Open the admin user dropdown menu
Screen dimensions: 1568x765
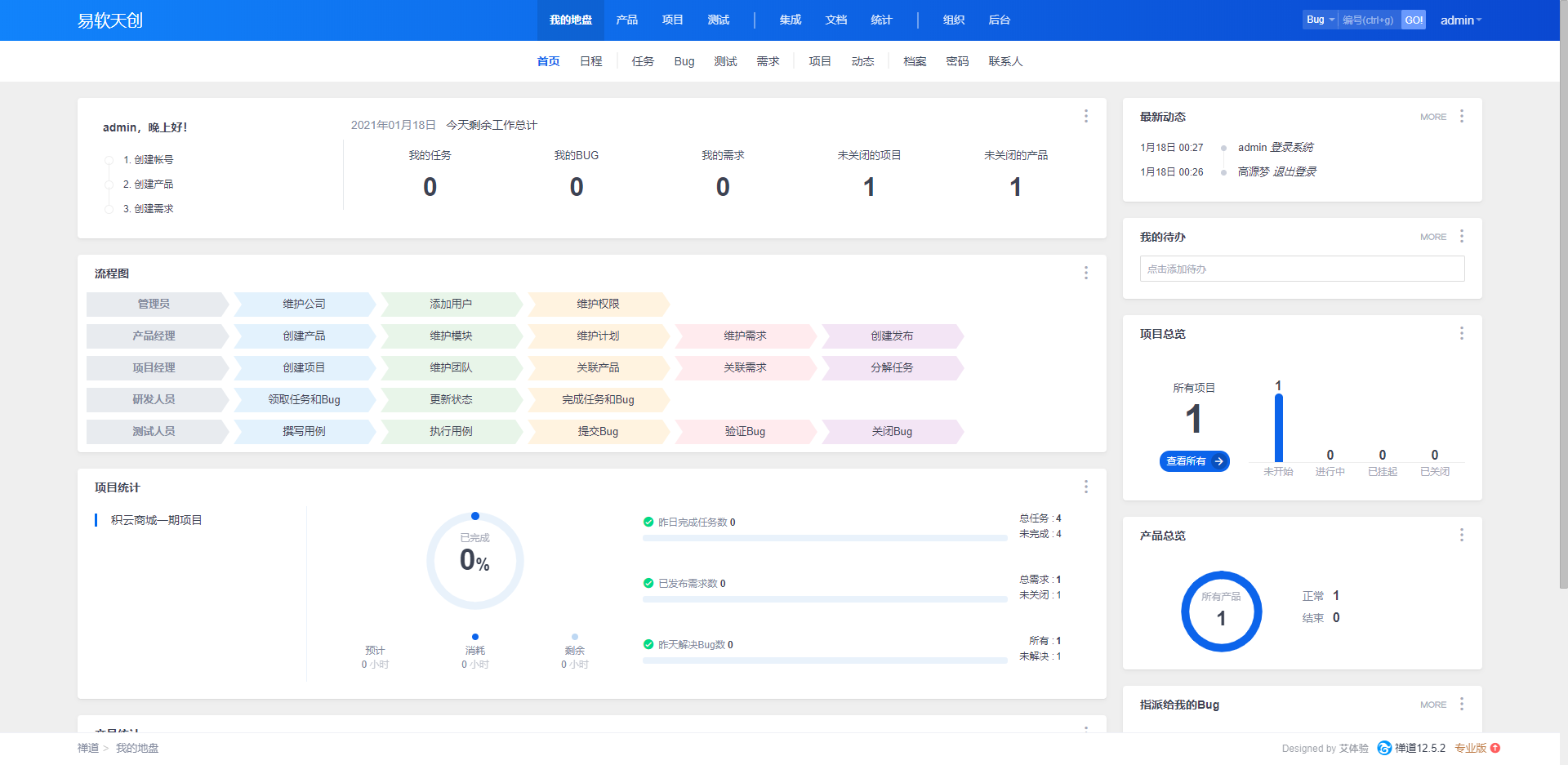pos(1460,20)
